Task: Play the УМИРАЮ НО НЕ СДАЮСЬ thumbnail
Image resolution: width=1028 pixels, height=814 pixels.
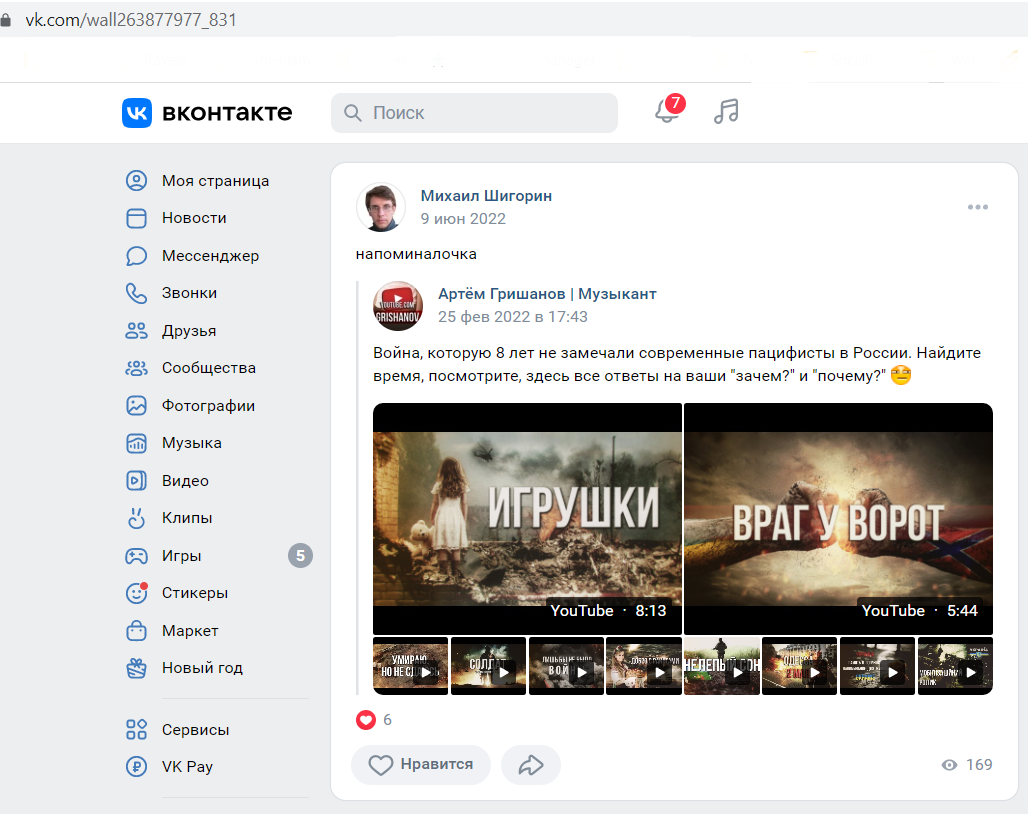Action: (x=410, y=666)
